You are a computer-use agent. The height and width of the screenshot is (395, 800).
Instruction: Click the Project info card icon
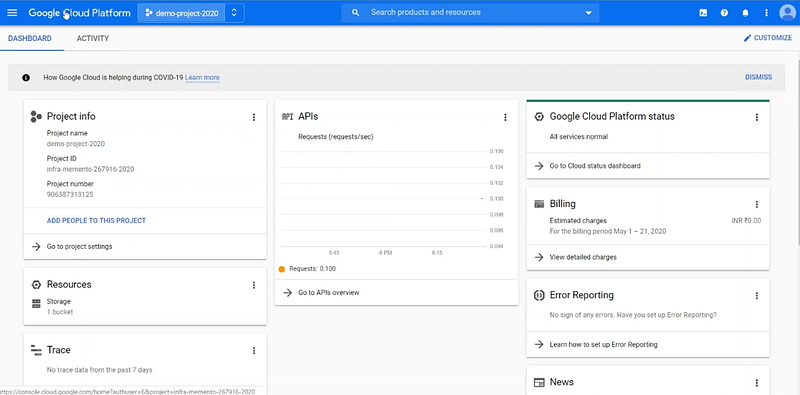point(36,116)
